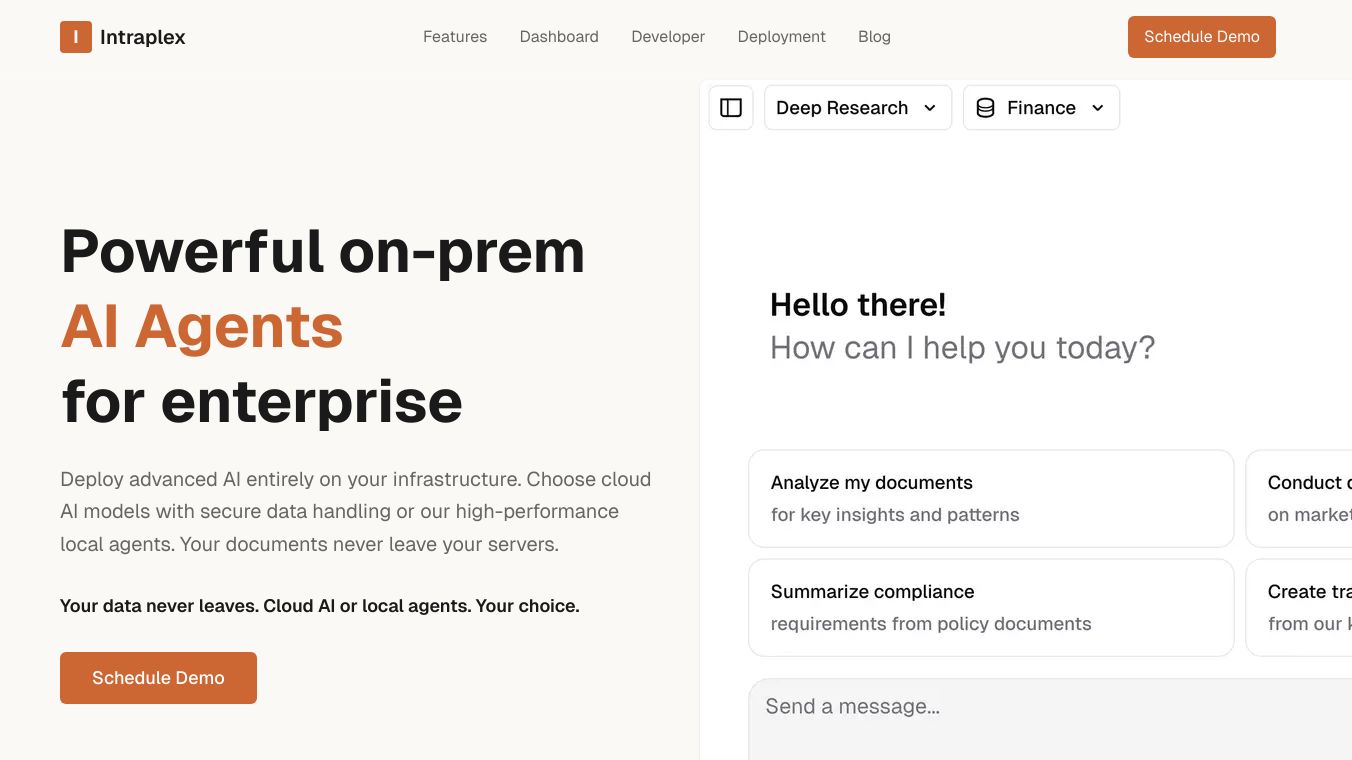
Task: Go to the Dashboard nav item
Action: tap(559, 37)
